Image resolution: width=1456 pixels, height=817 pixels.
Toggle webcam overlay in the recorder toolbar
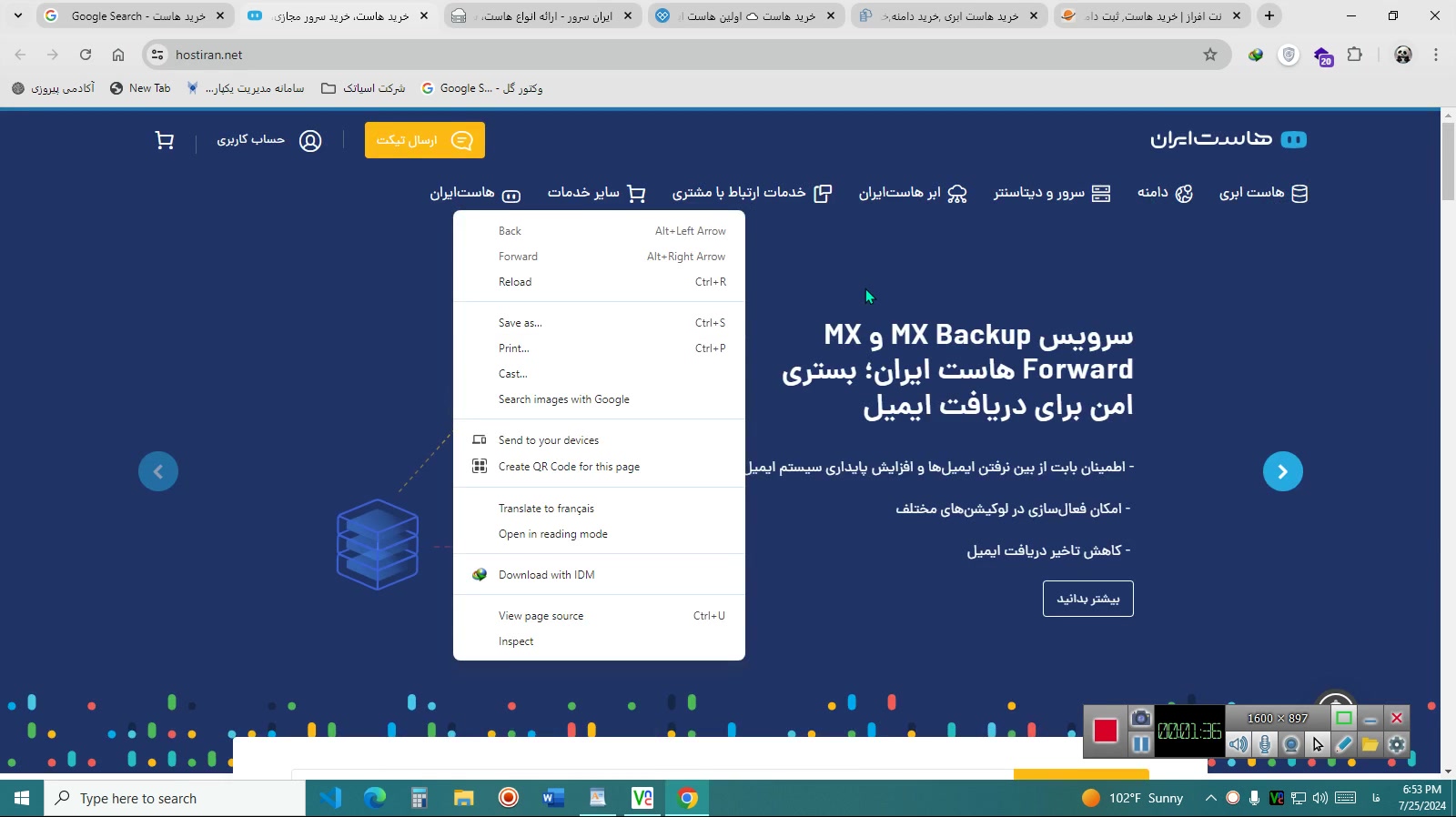point(1291,744)
